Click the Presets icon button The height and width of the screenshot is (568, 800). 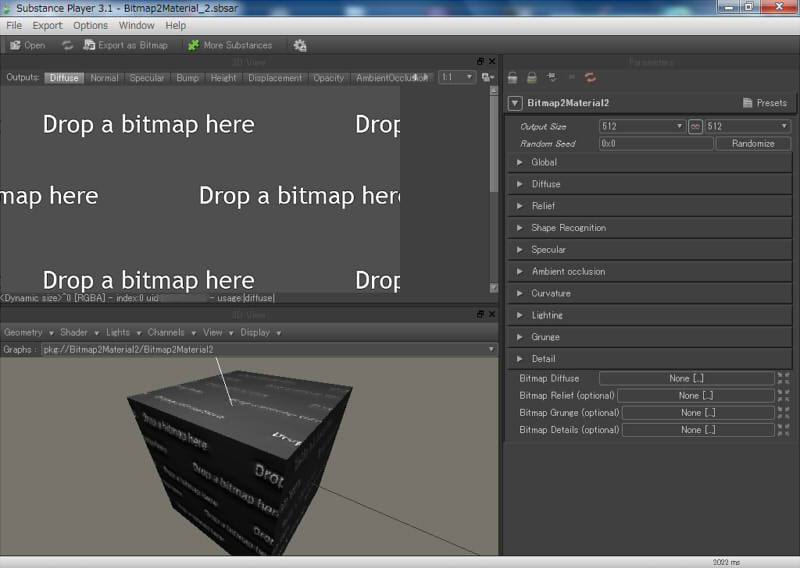(x=764, y=103)
